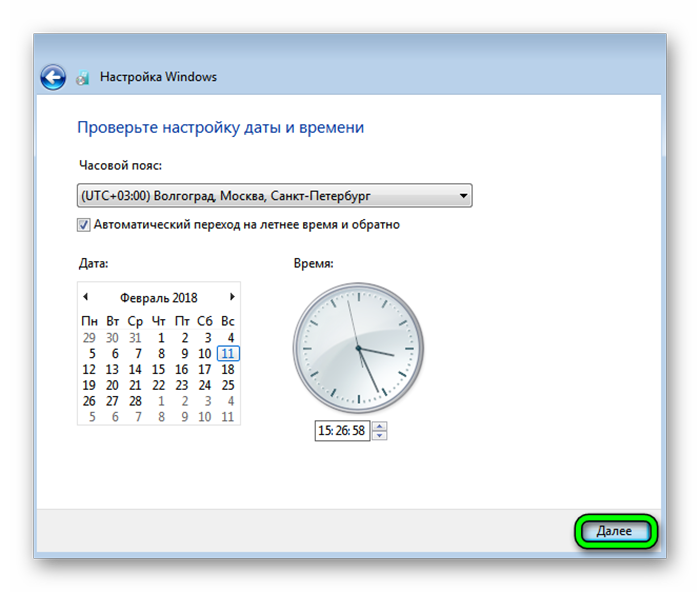
Task: Select date 13 in the calendar
Action: [112, 370]
